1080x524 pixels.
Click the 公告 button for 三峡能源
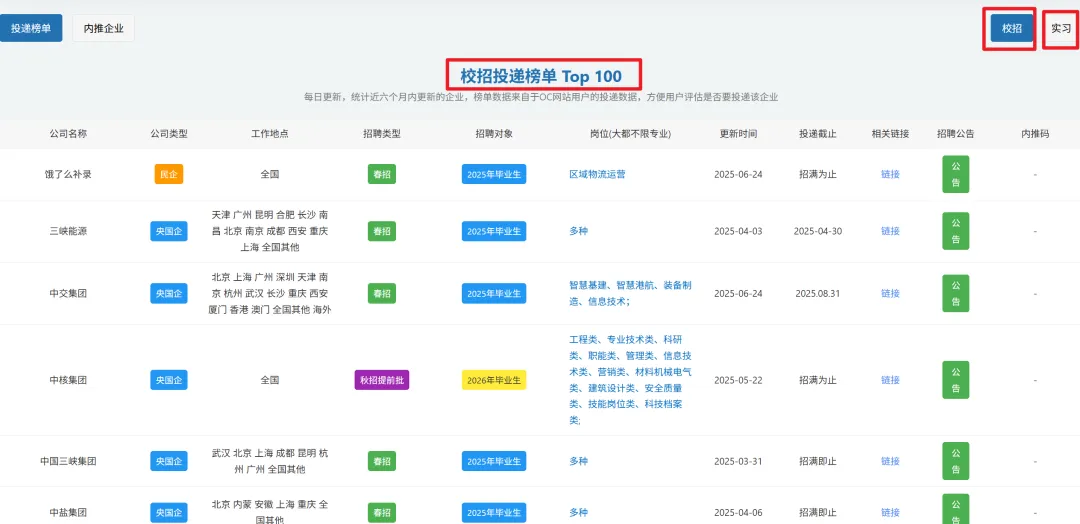pos(955,231)
